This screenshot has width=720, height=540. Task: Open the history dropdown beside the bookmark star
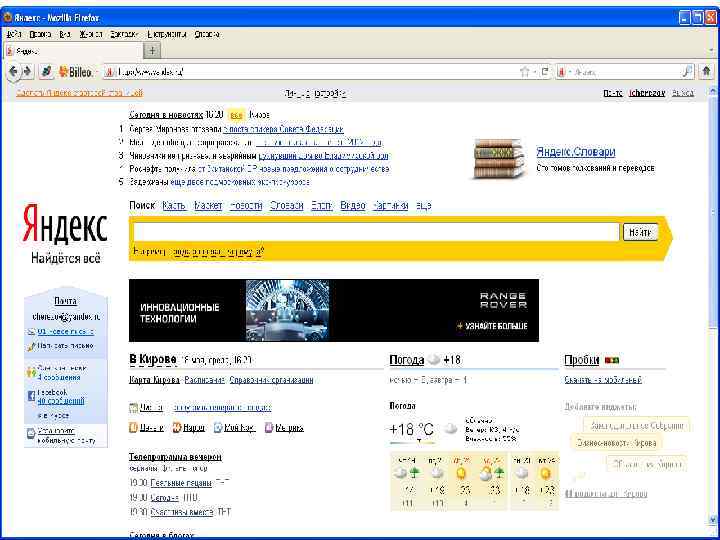pos(535,72)
